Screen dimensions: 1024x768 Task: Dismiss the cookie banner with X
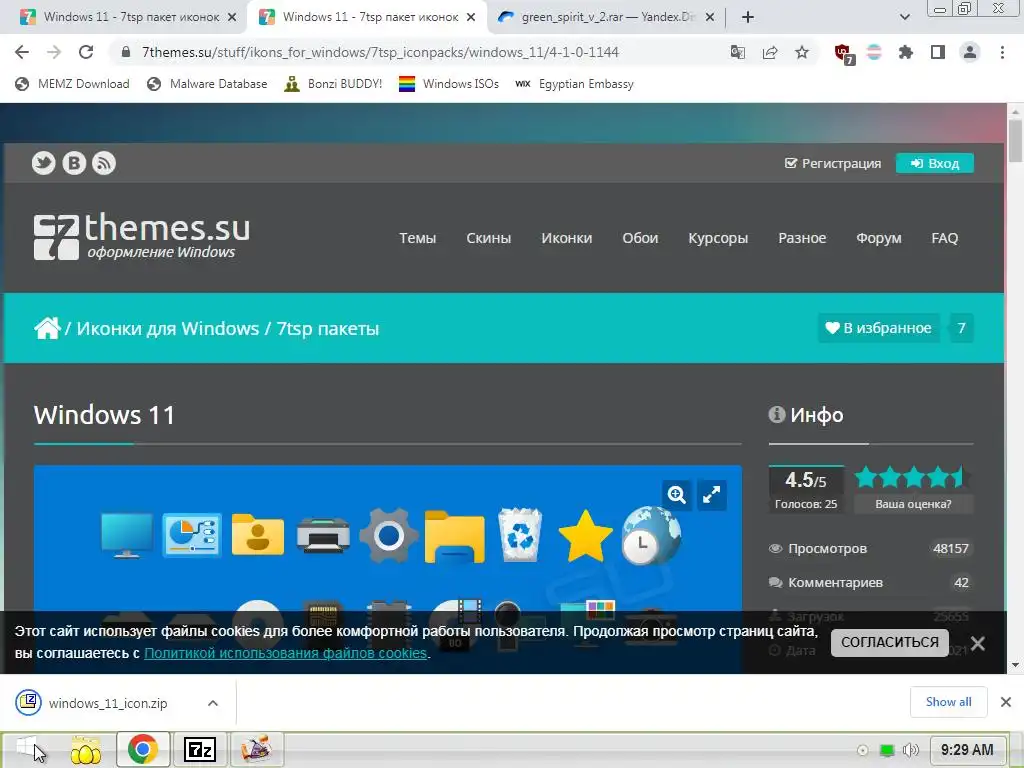click(x=978, y=643)
